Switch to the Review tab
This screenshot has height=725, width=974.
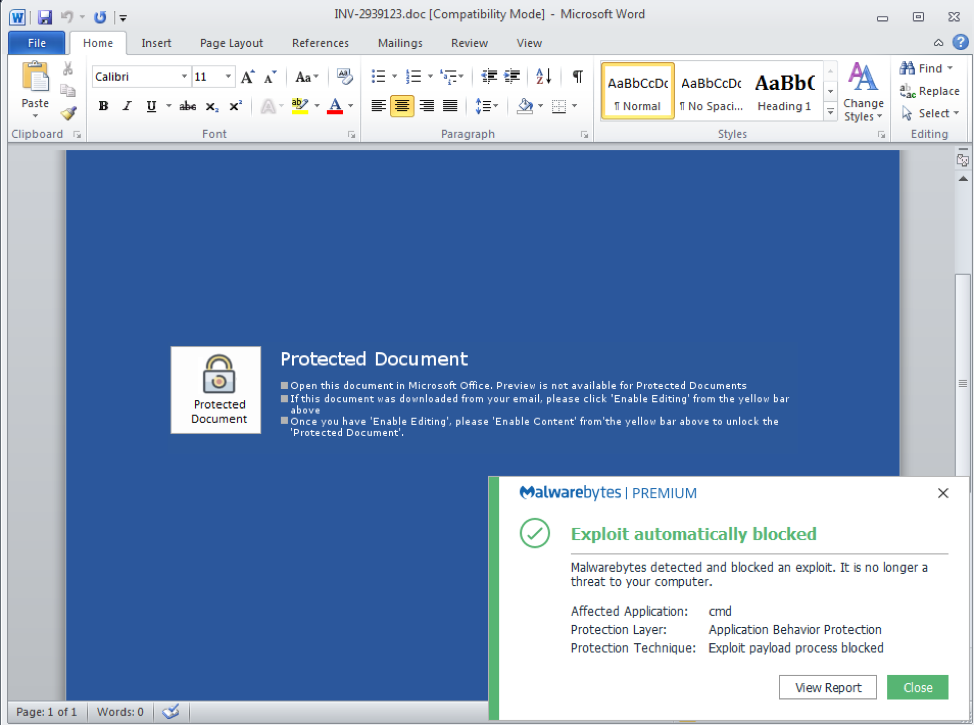[x=469, y=43]
